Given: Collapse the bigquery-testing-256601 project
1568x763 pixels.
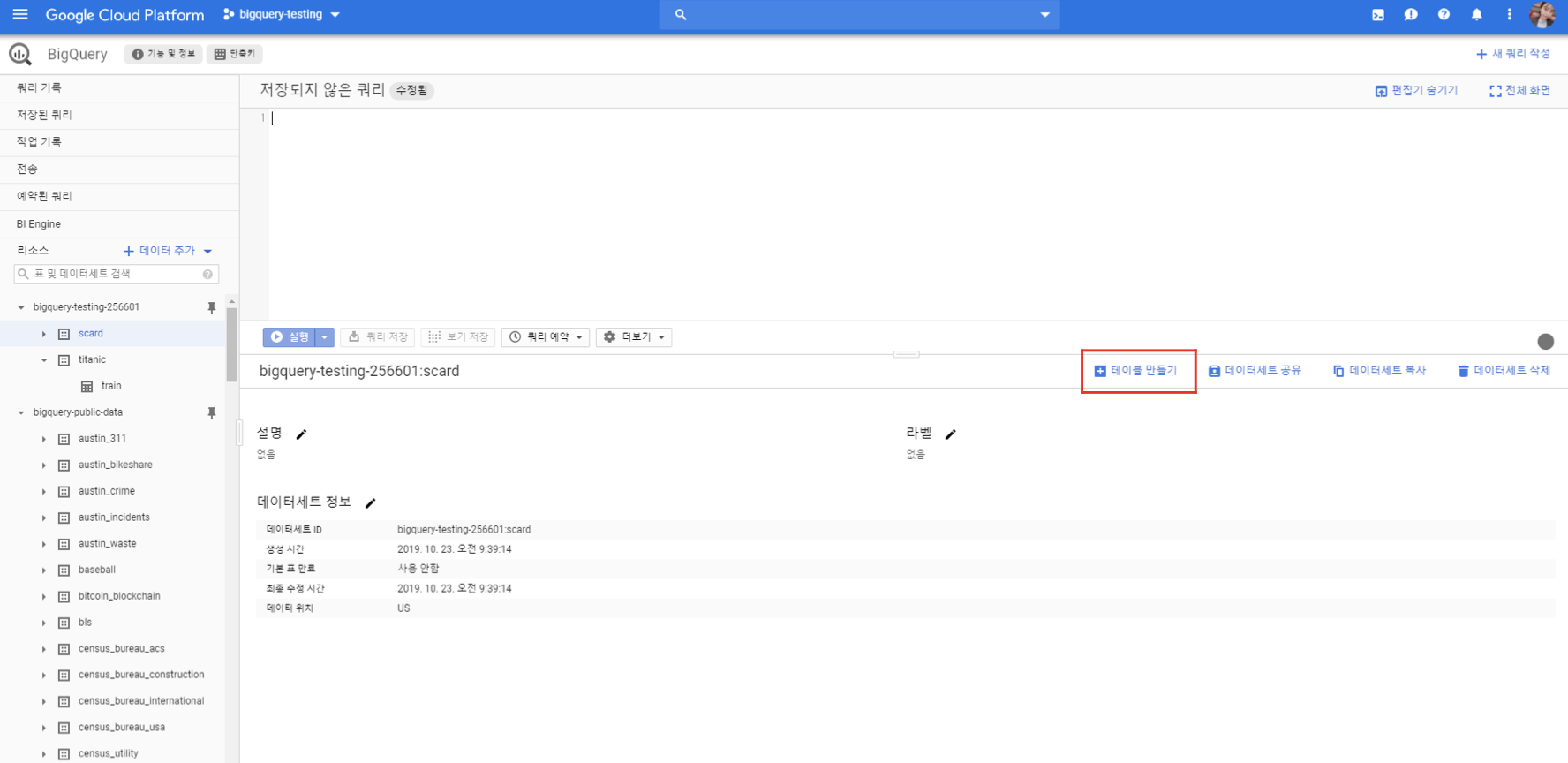Looking at the screenshot, I should (x=21, y=307).
